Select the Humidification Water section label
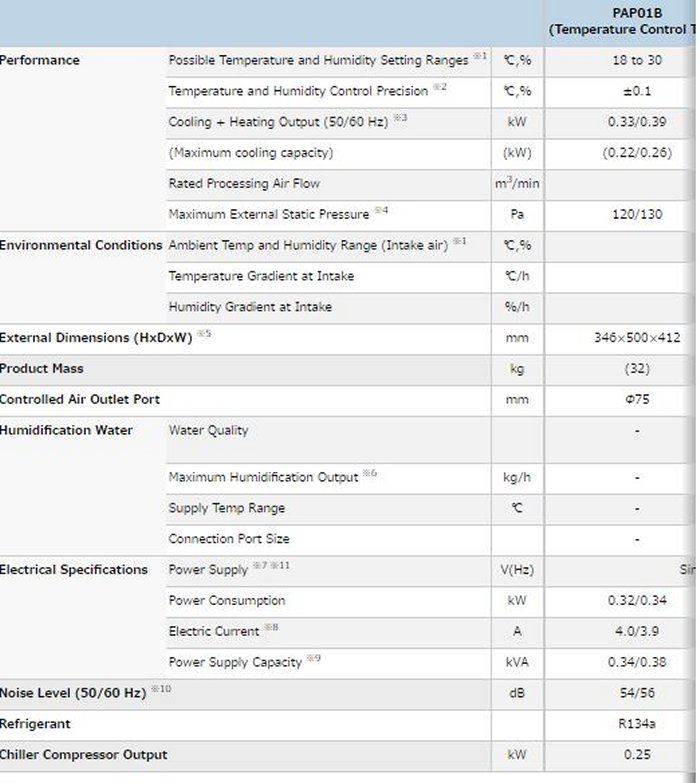 pos(66,430)
